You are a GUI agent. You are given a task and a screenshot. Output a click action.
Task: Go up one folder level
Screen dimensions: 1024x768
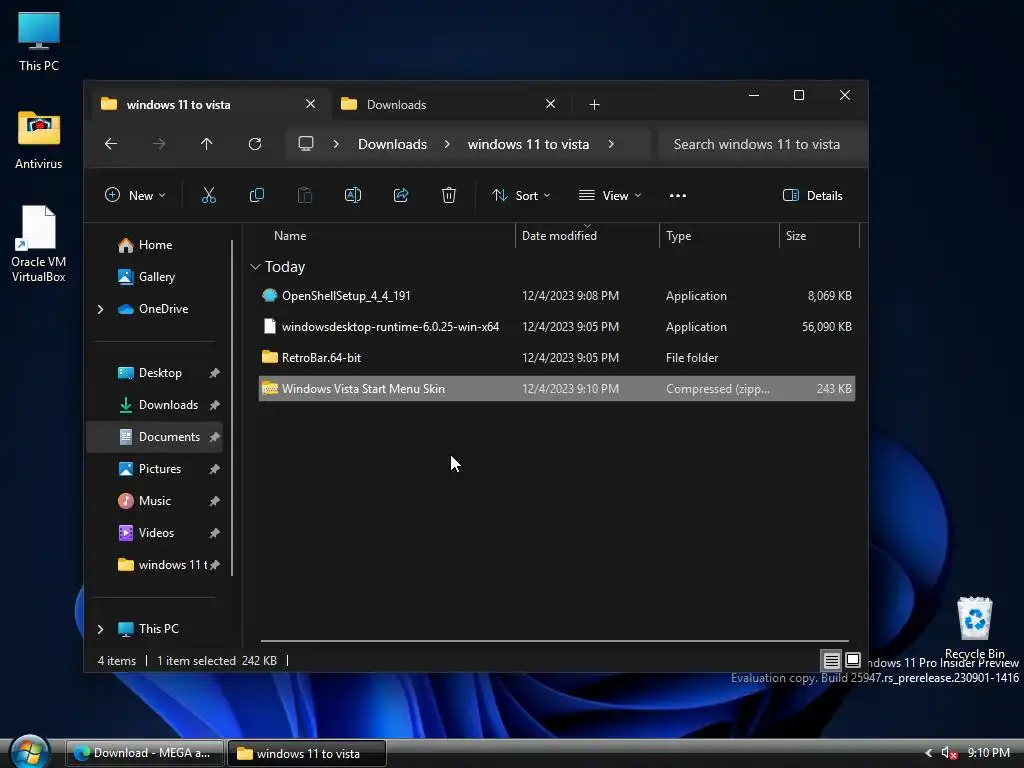click(206, 144)
